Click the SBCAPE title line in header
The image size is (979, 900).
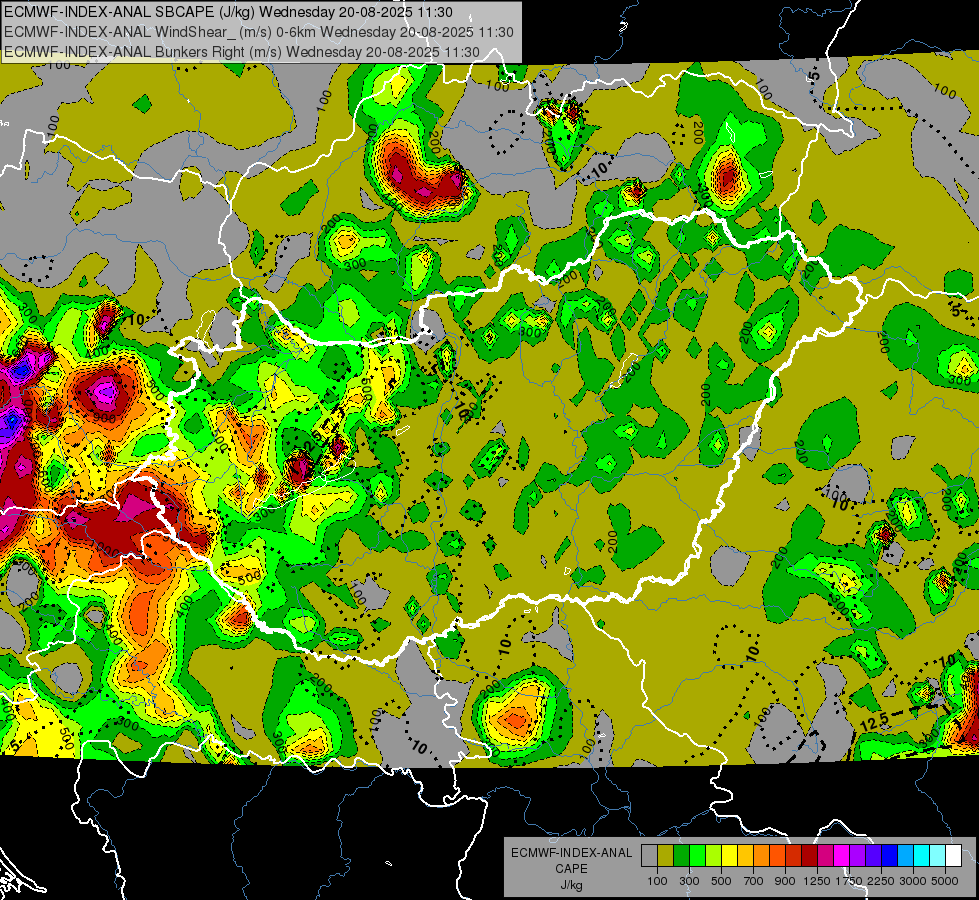pyautogui.click(x=229, y=12)
